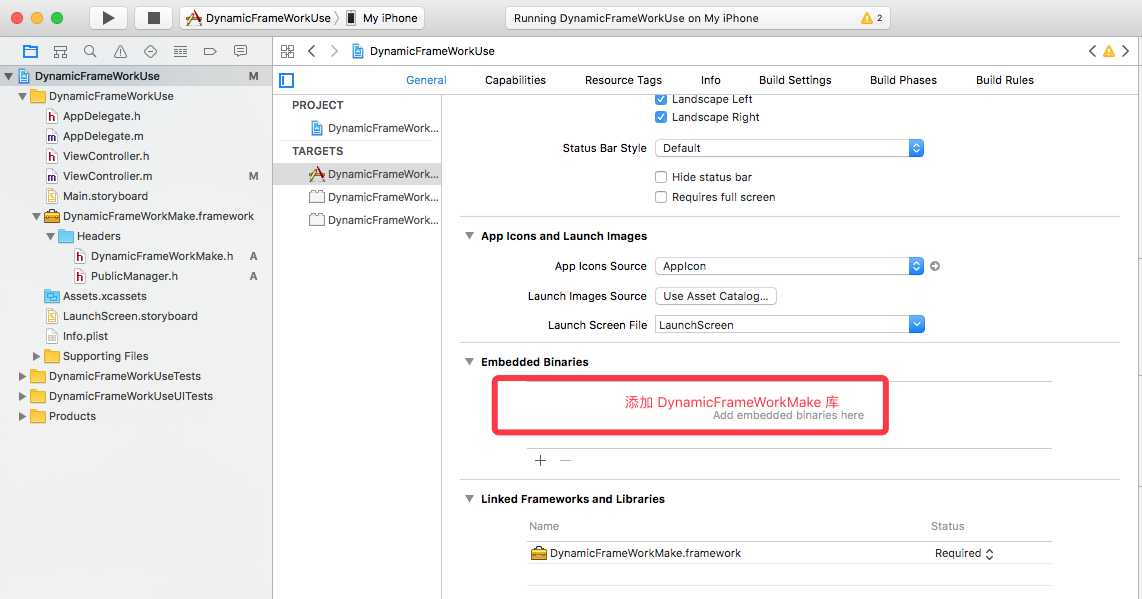Choose My iPhone run destination
Viewport: 1142px width, 599px height.
[382, 18]
